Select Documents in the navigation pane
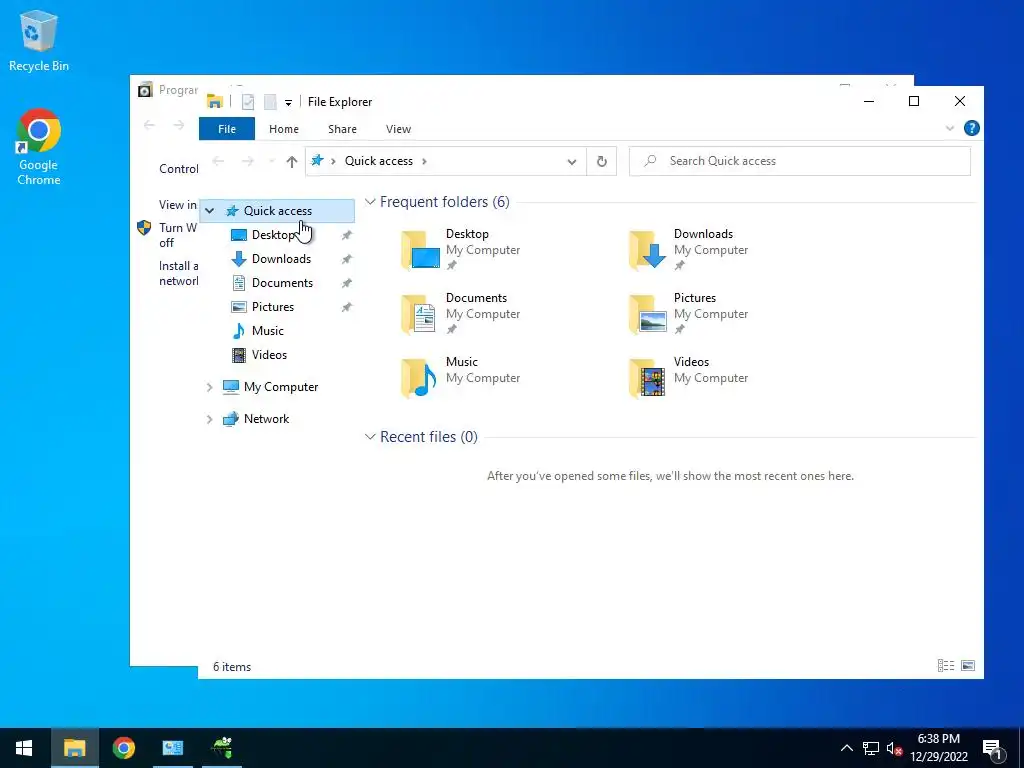The width and height of the screenshot is (1024, 768). pos(282,283)
